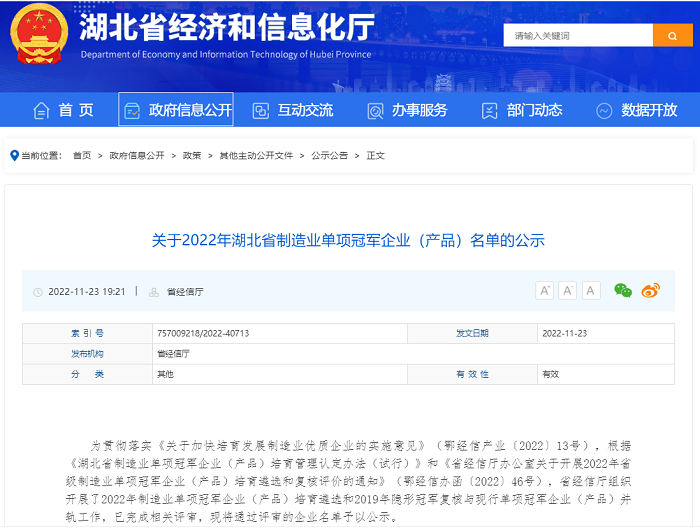
Task: Click 公示公告 breadcrumb link
Action: [330, 156]
